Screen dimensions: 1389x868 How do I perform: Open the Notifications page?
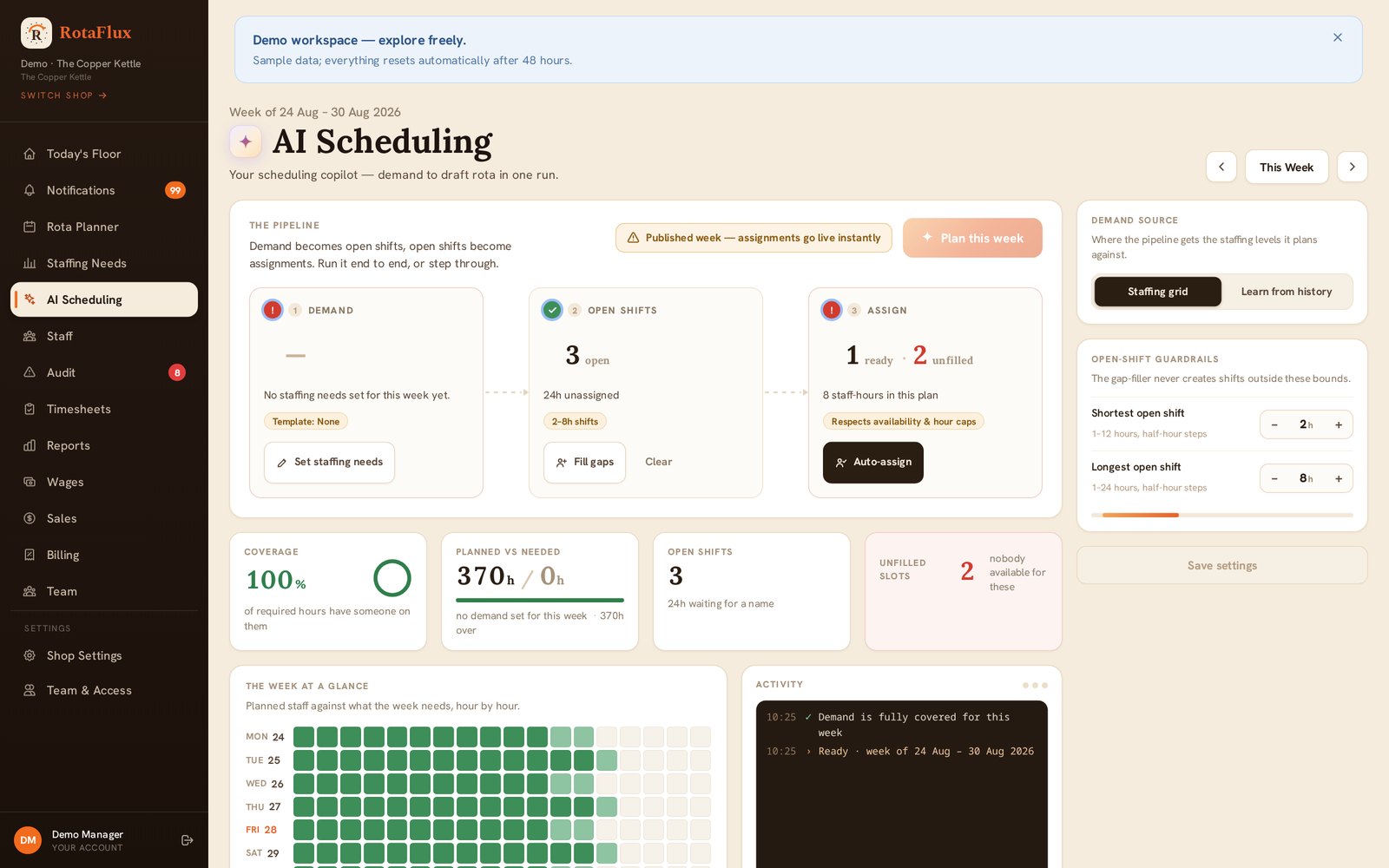[104, 190]
